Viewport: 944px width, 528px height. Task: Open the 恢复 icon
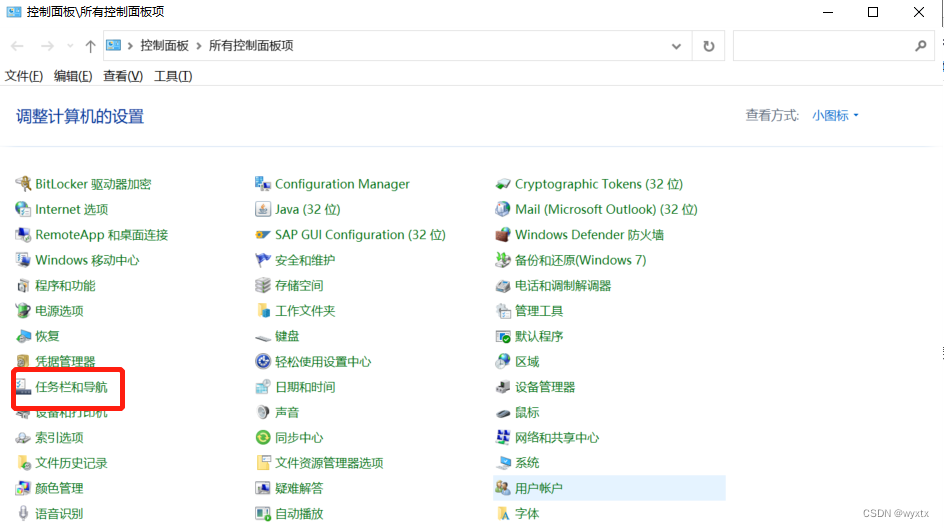pyautogui.click(x=23, y=336)
